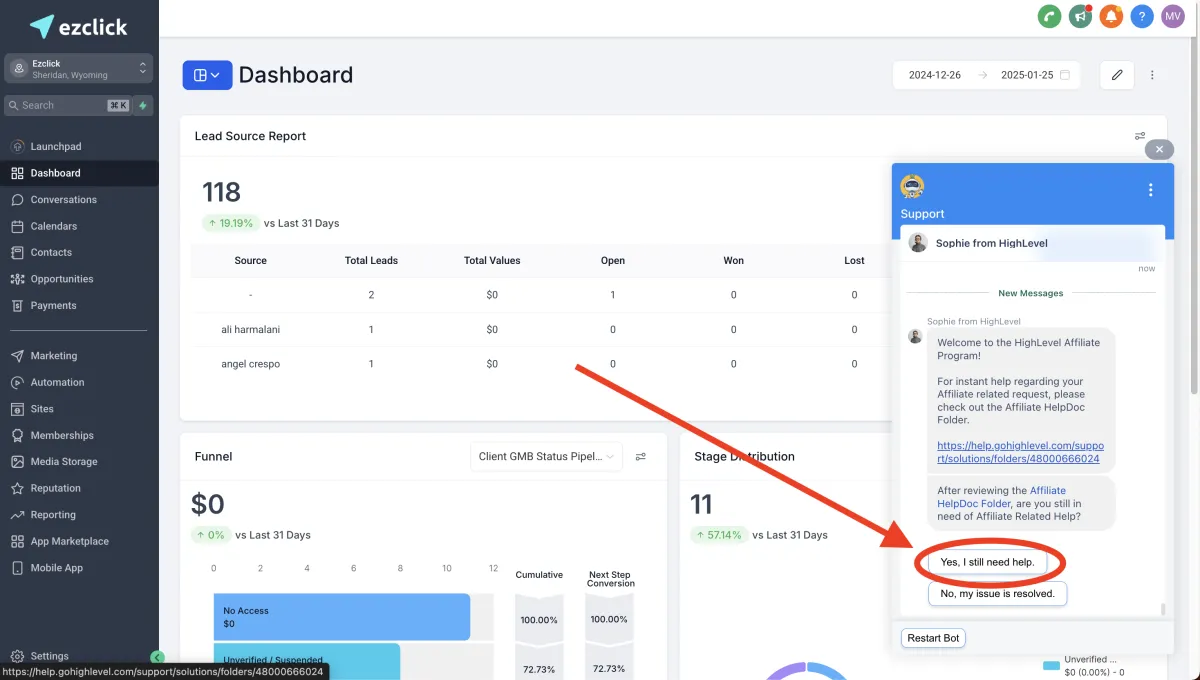Click the quick actions lightning icon
Viewport: 1200px width, 680px height.
tap(143, 105)
